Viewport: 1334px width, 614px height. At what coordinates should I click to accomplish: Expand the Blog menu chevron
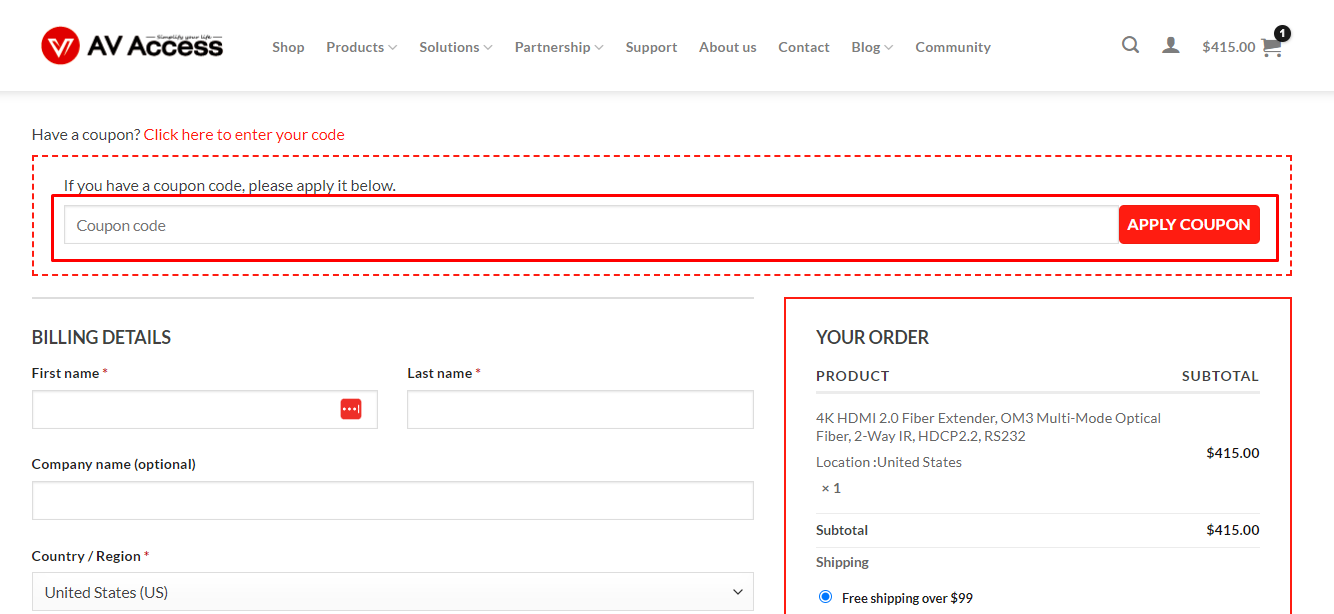(889, 47)
